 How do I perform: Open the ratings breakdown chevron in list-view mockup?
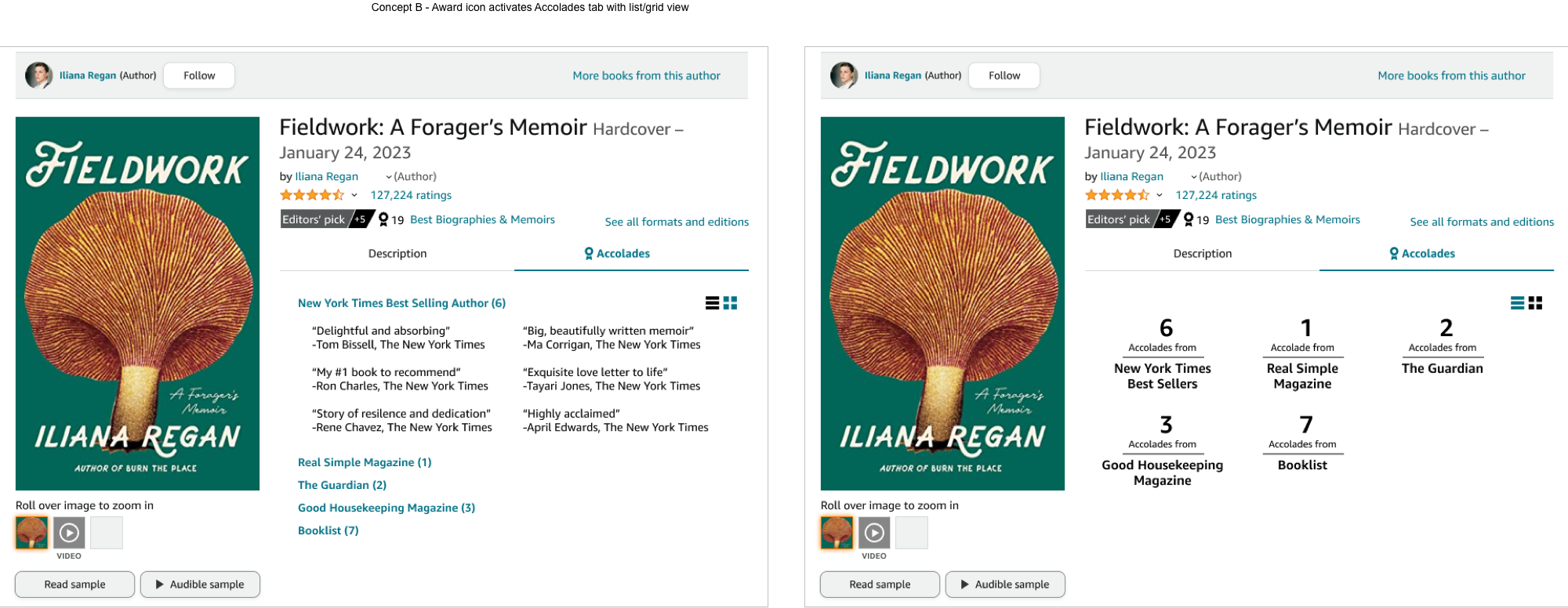tap(354, 195)
